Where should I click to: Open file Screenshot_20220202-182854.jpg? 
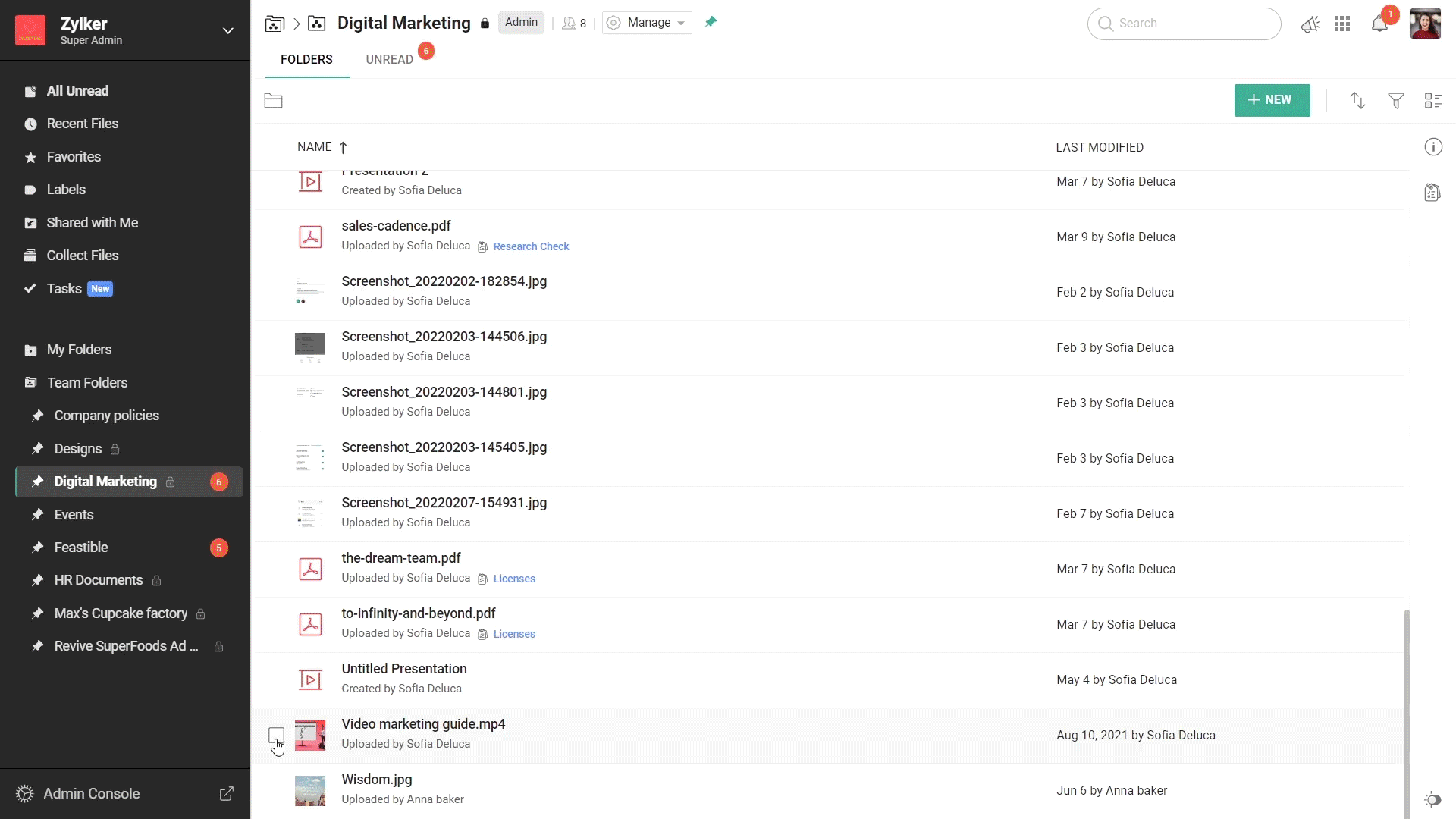tap(444, 281)
